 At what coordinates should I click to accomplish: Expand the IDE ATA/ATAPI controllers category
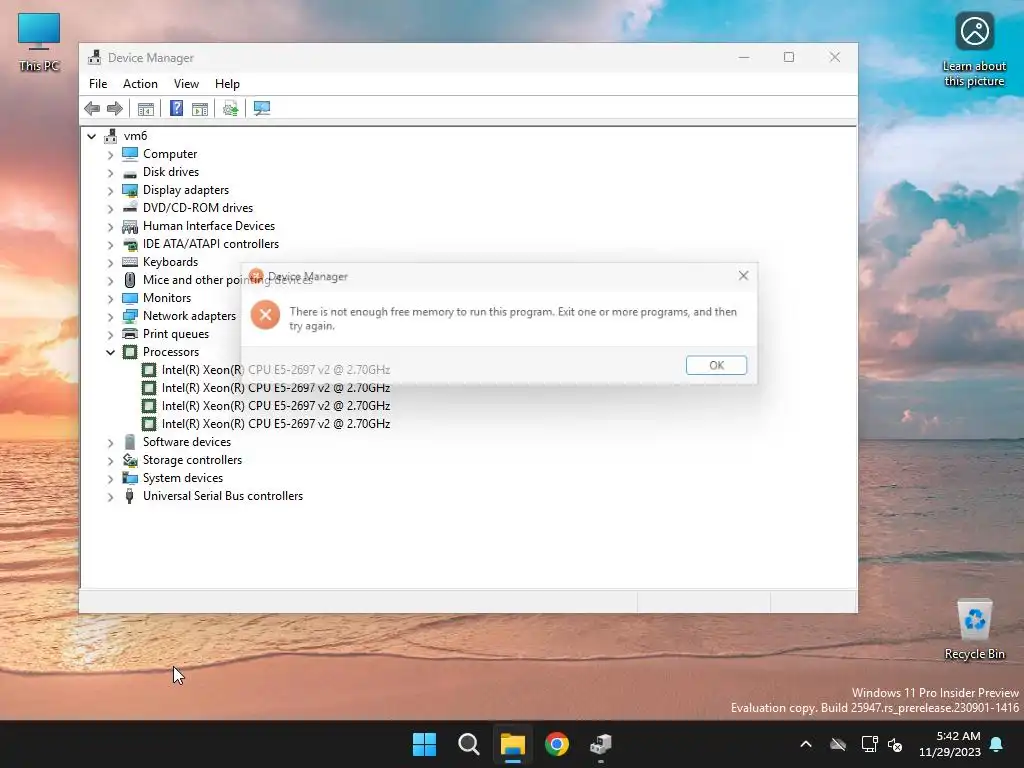(110, 245)
